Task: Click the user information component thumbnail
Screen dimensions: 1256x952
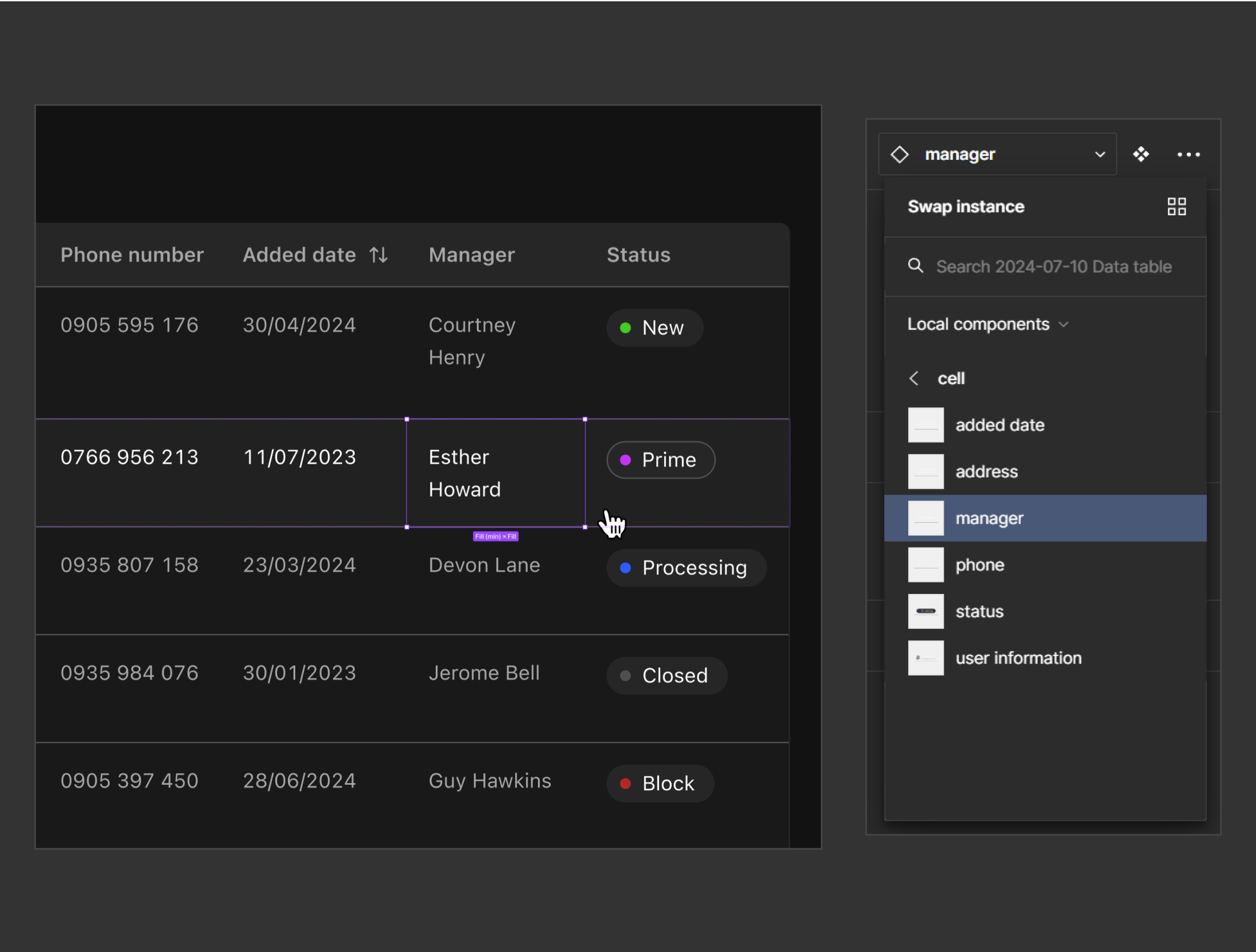Action: click(925, 657)
